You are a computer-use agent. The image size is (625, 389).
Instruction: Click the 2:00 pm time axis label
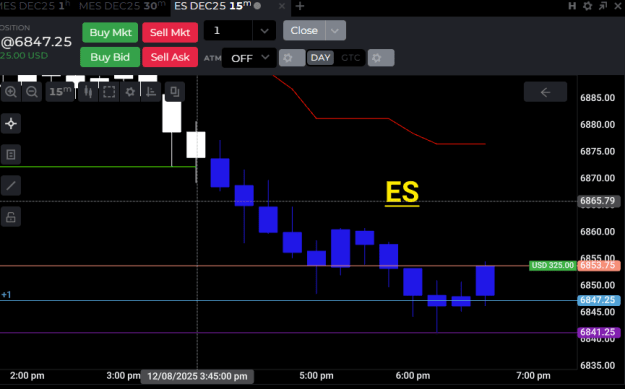pyautogui.click(x=27, y=376)
